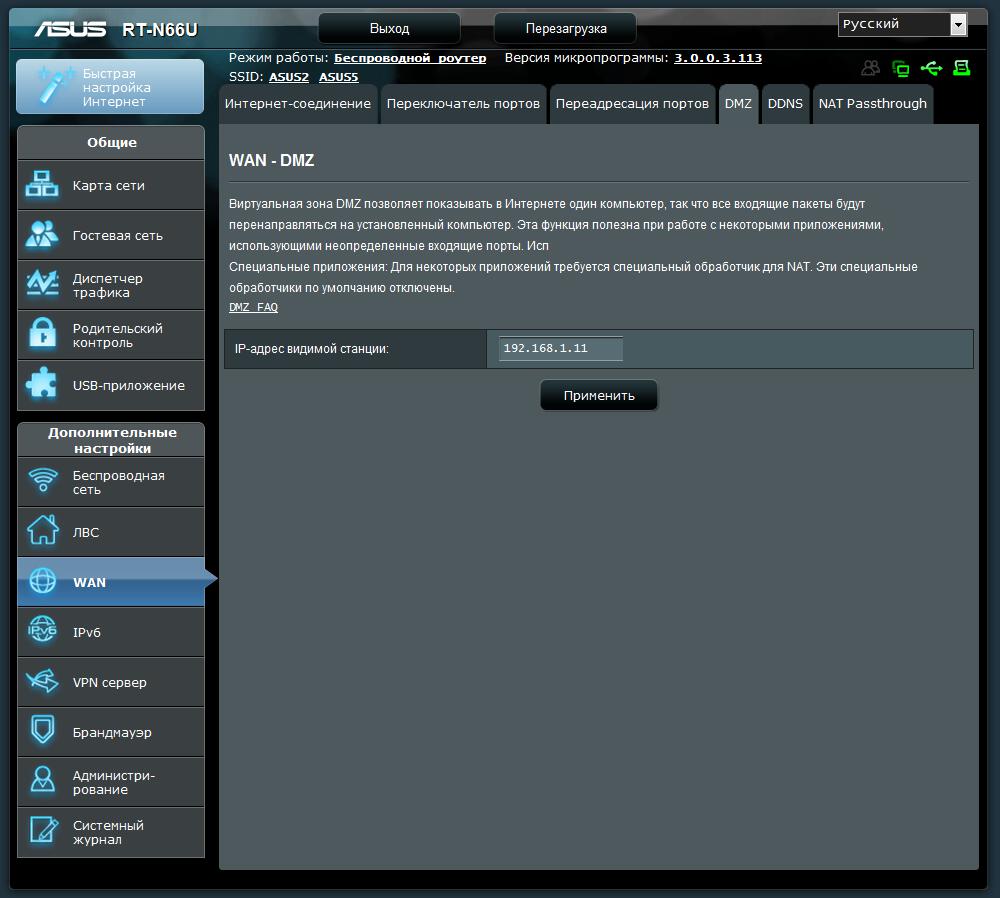Open the ЛВС house icon

43,531
